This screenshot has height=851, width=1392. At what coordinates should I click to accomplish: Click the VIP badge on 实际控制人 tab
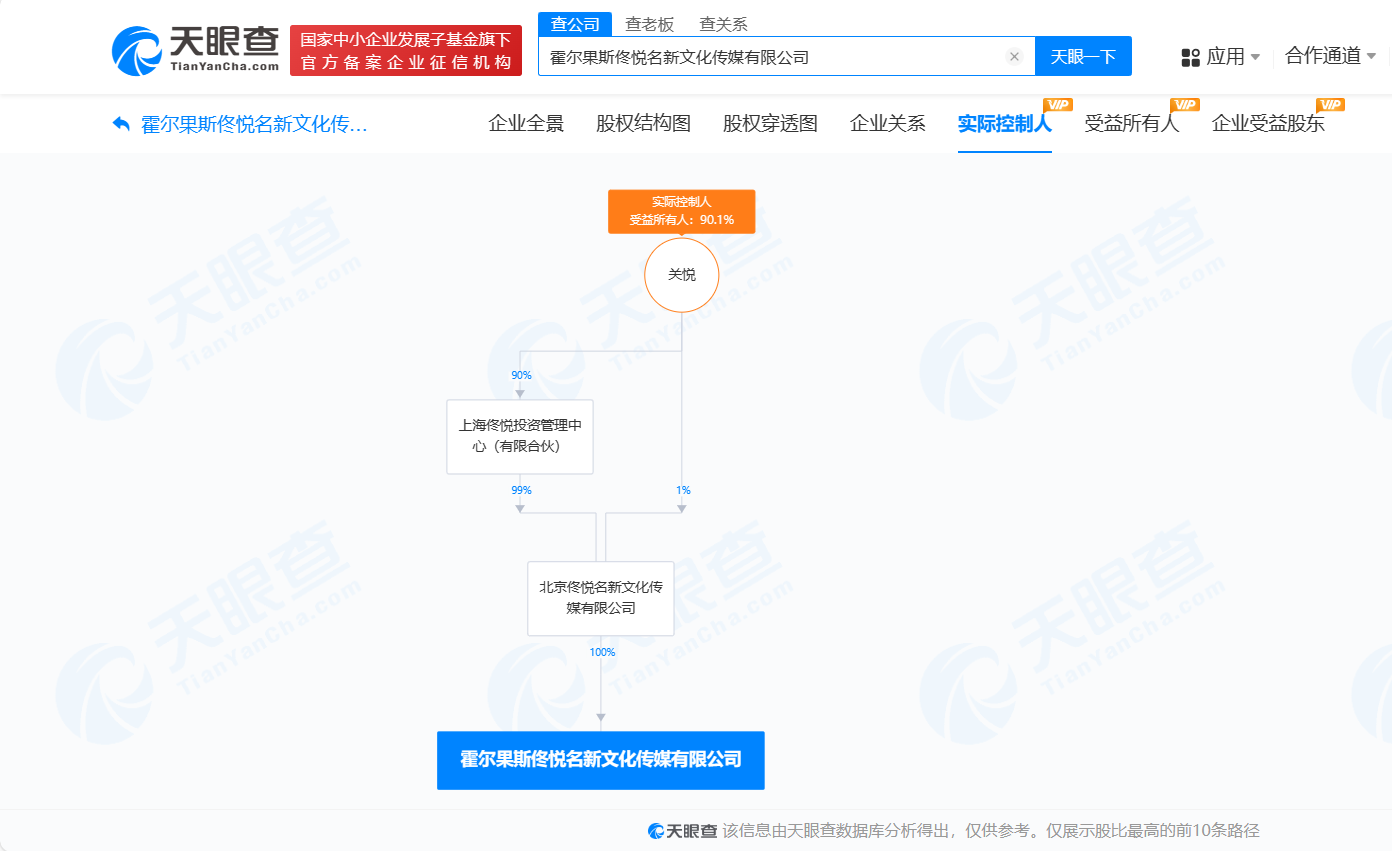click(x=1058, y=103)
